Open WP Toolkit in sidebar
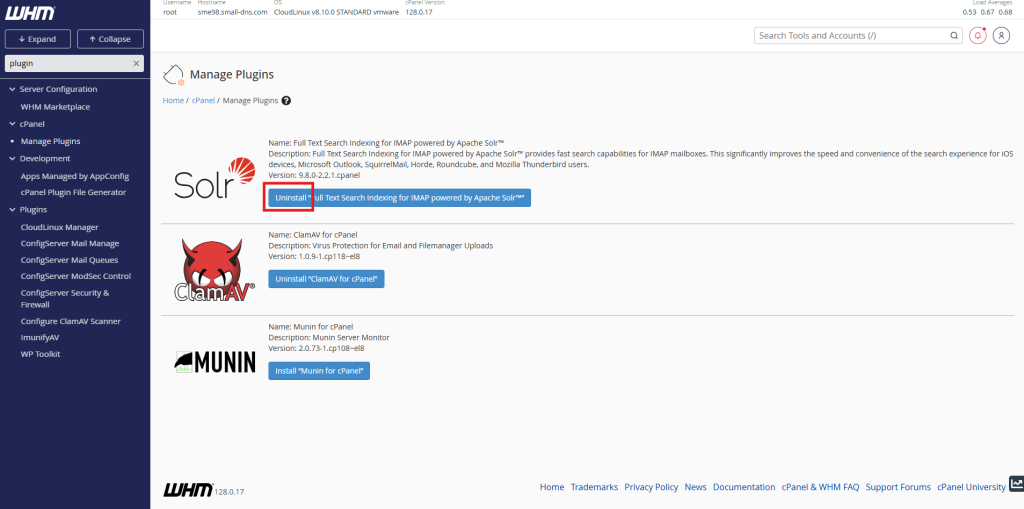The image size is (1024, 509). point(40,353)
